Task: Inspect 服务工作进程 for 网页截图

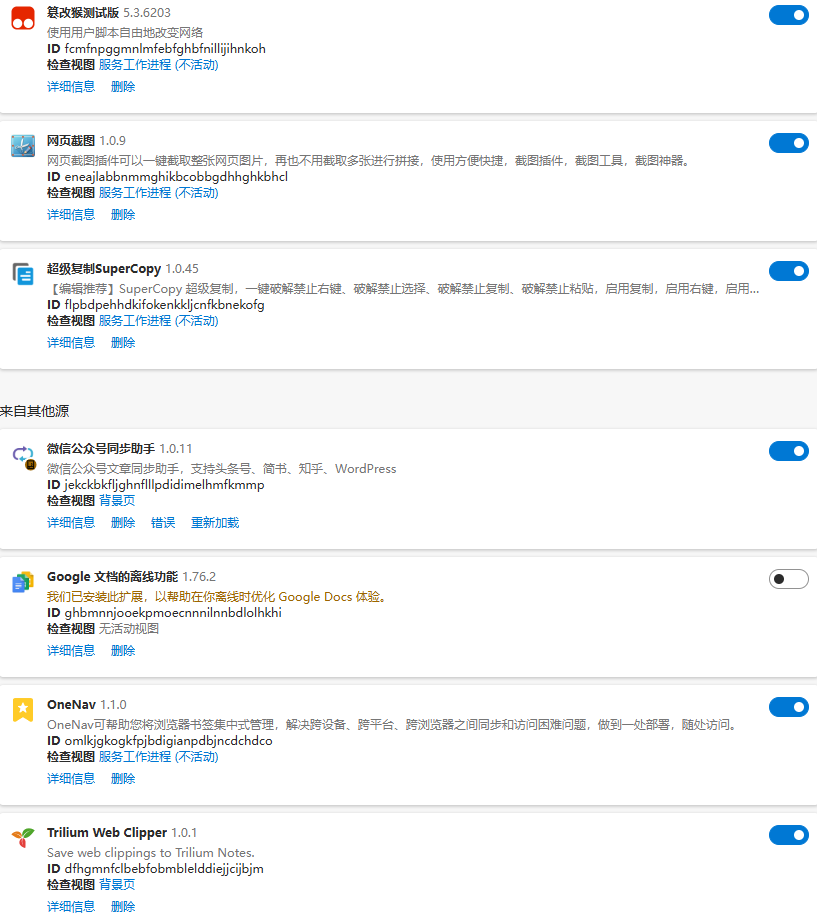Action: (x=158, y=192)
